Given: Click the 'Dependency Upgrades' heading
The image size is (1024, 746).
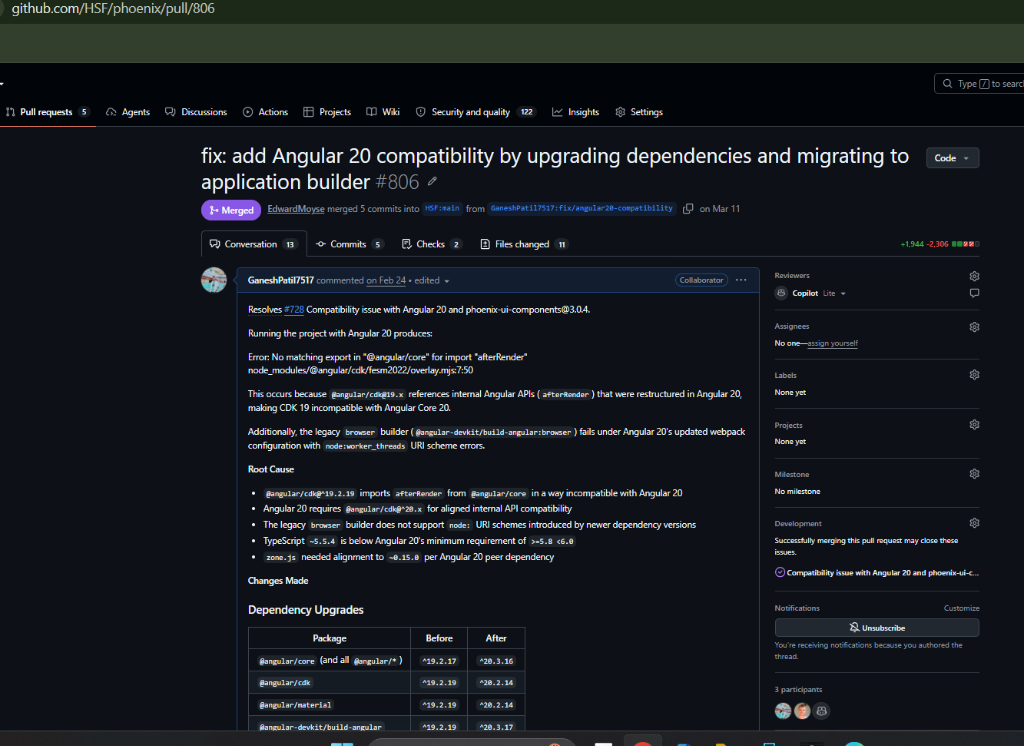Looking at the screenshot, I should click(306, 609).
